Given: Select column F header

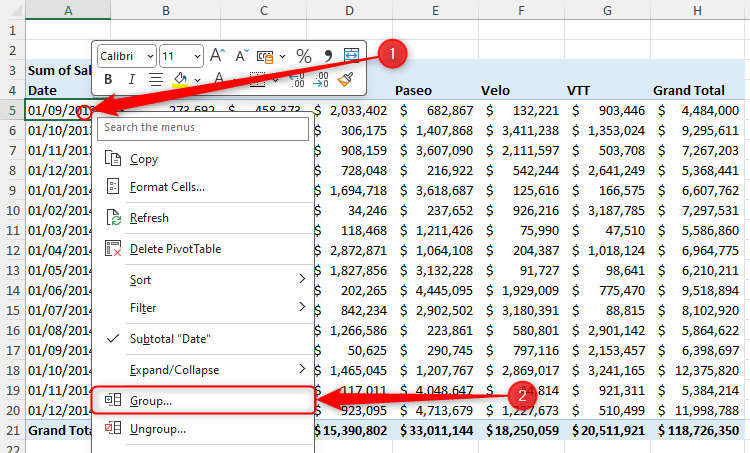Looking at the screenshot, I should click(521, 10).
